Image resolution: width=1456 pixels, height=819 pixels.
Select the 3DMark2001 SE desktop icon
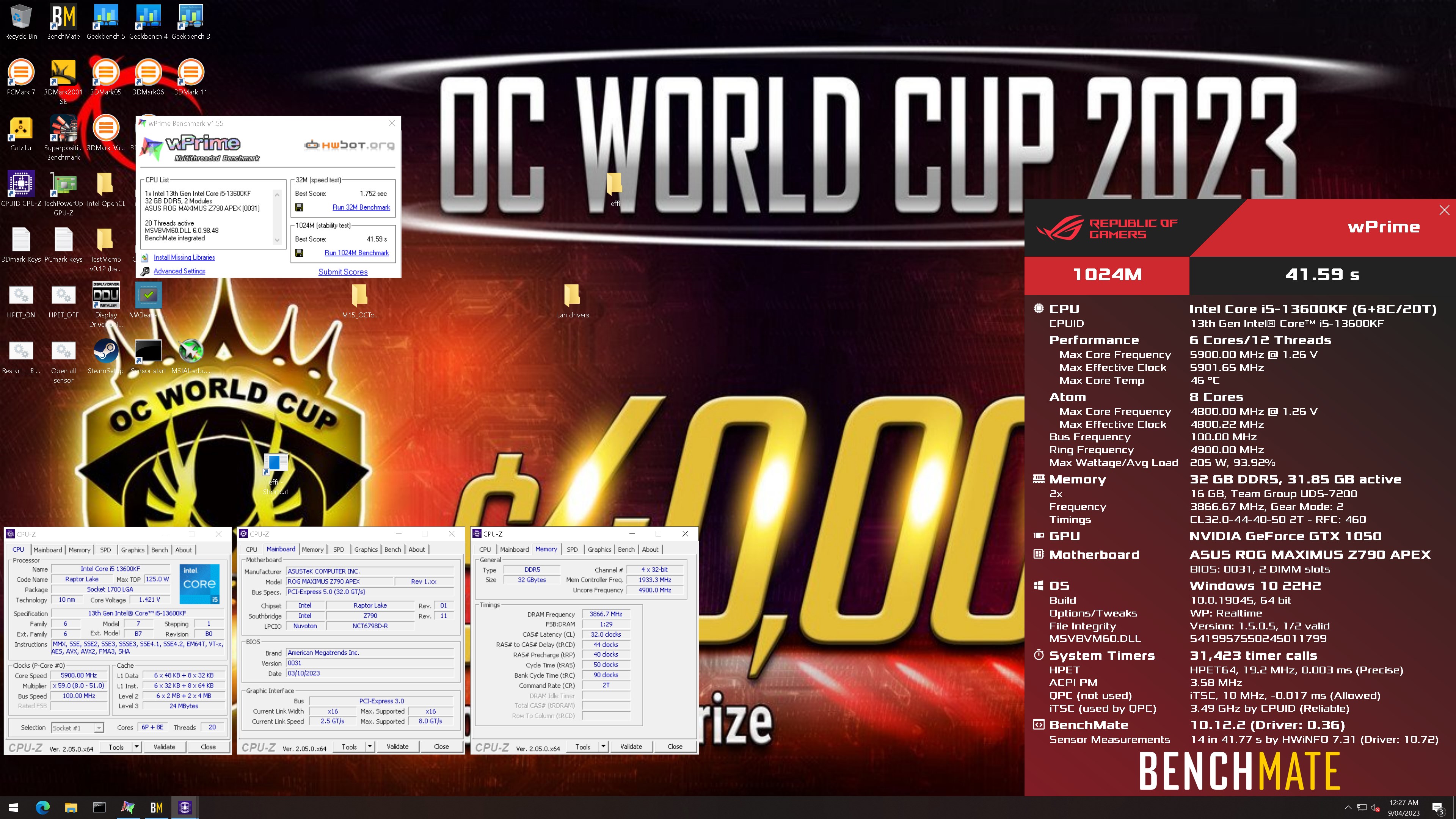[x=63, y=82]
